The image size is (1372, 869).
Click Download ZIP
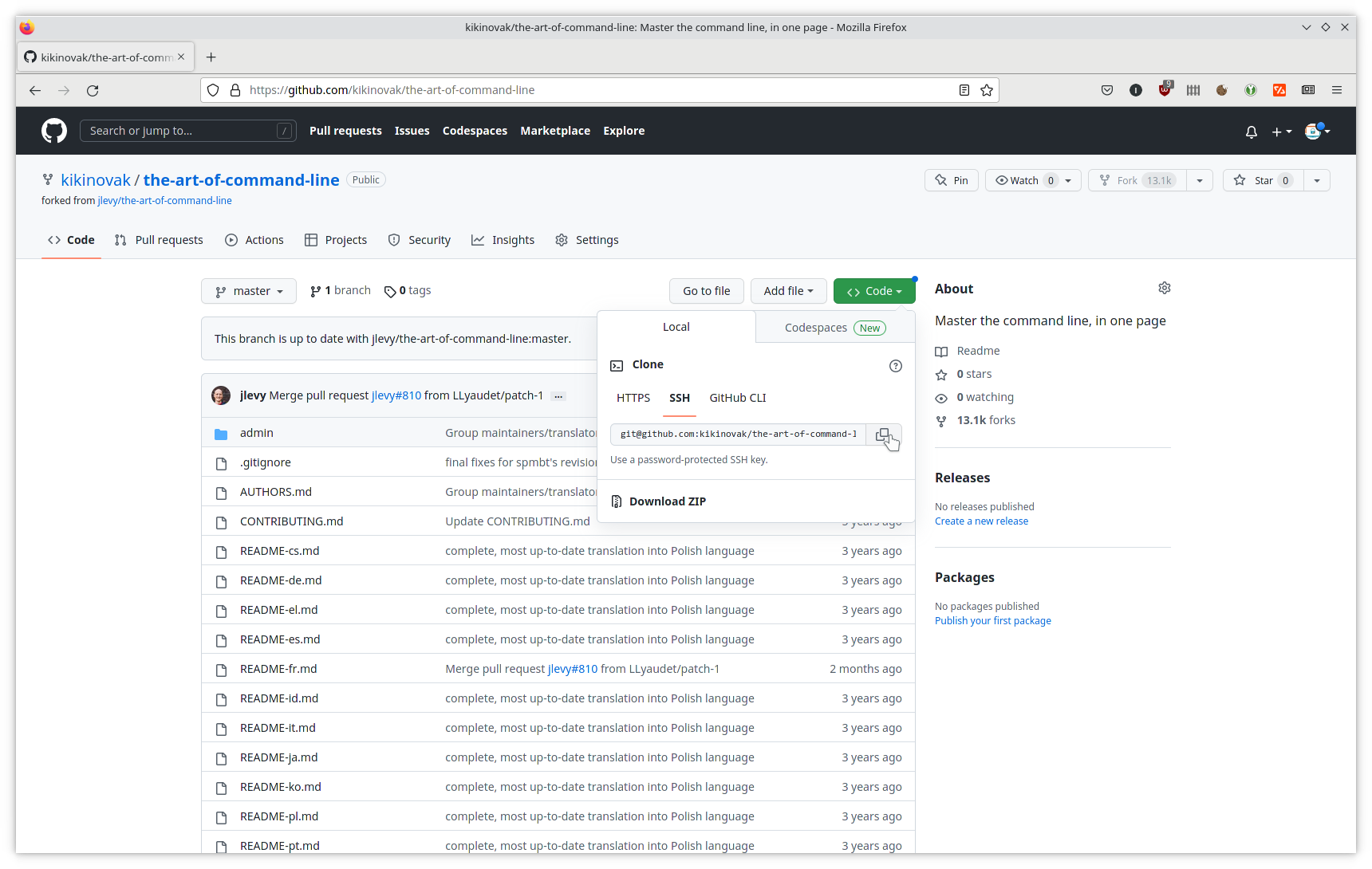click(x=667, y=501)
